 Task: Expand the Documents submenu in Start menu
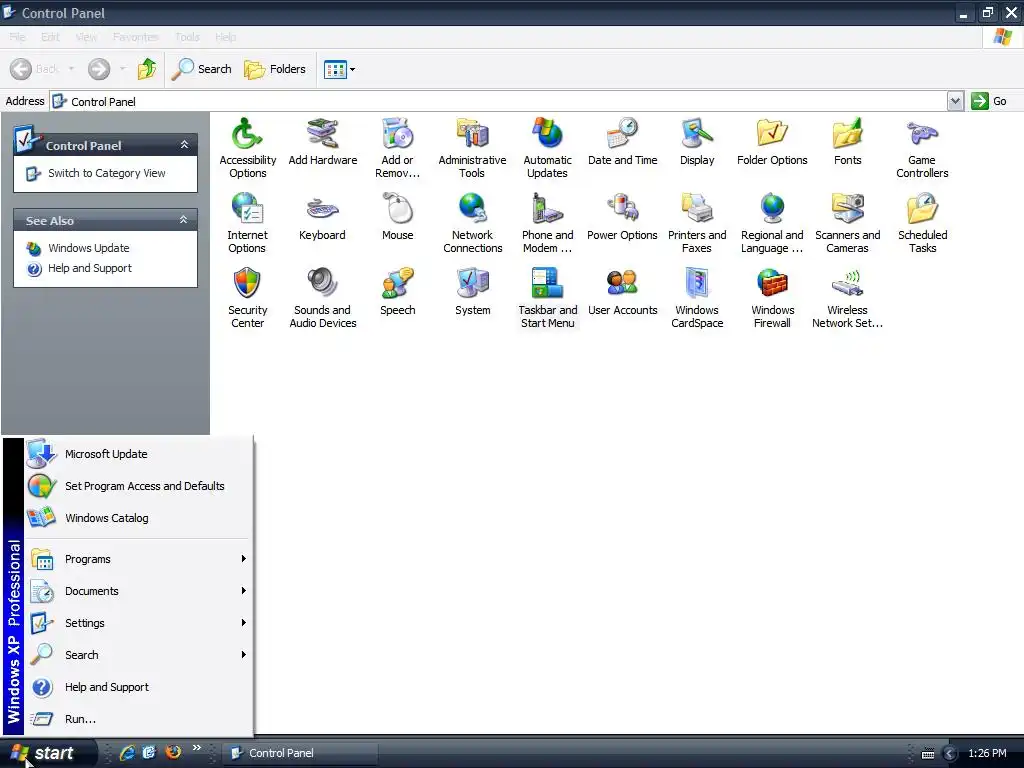coord(138,591)
